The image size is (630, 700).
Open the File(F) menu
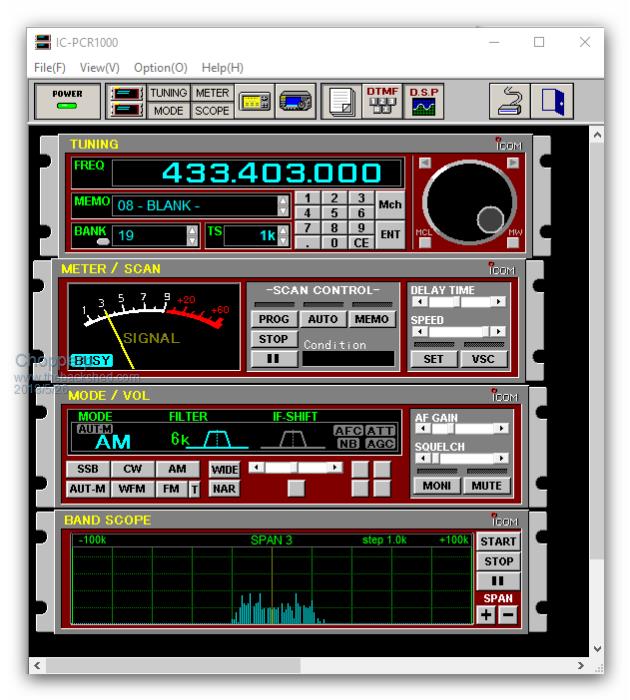pyautogui.click(x=50, y=67)
